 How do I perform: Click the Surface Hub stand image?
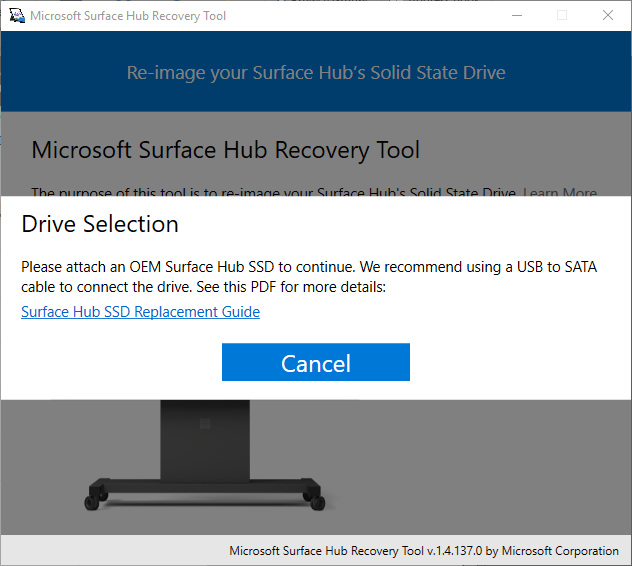[x=205, y=456]
